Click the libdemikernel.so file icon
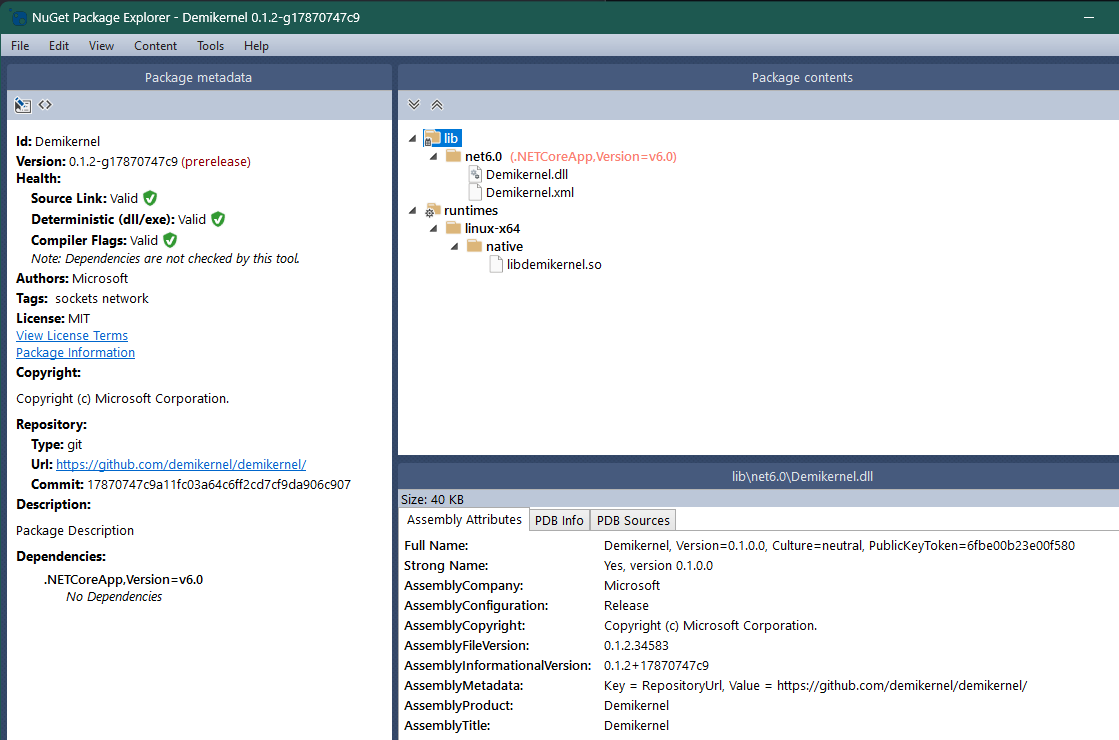 pos(495,263)
